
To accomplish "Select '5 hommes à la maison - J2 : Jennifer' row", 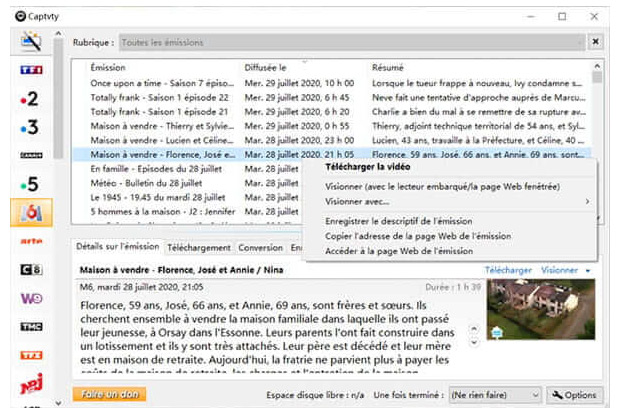I will [x=188, y=211].
